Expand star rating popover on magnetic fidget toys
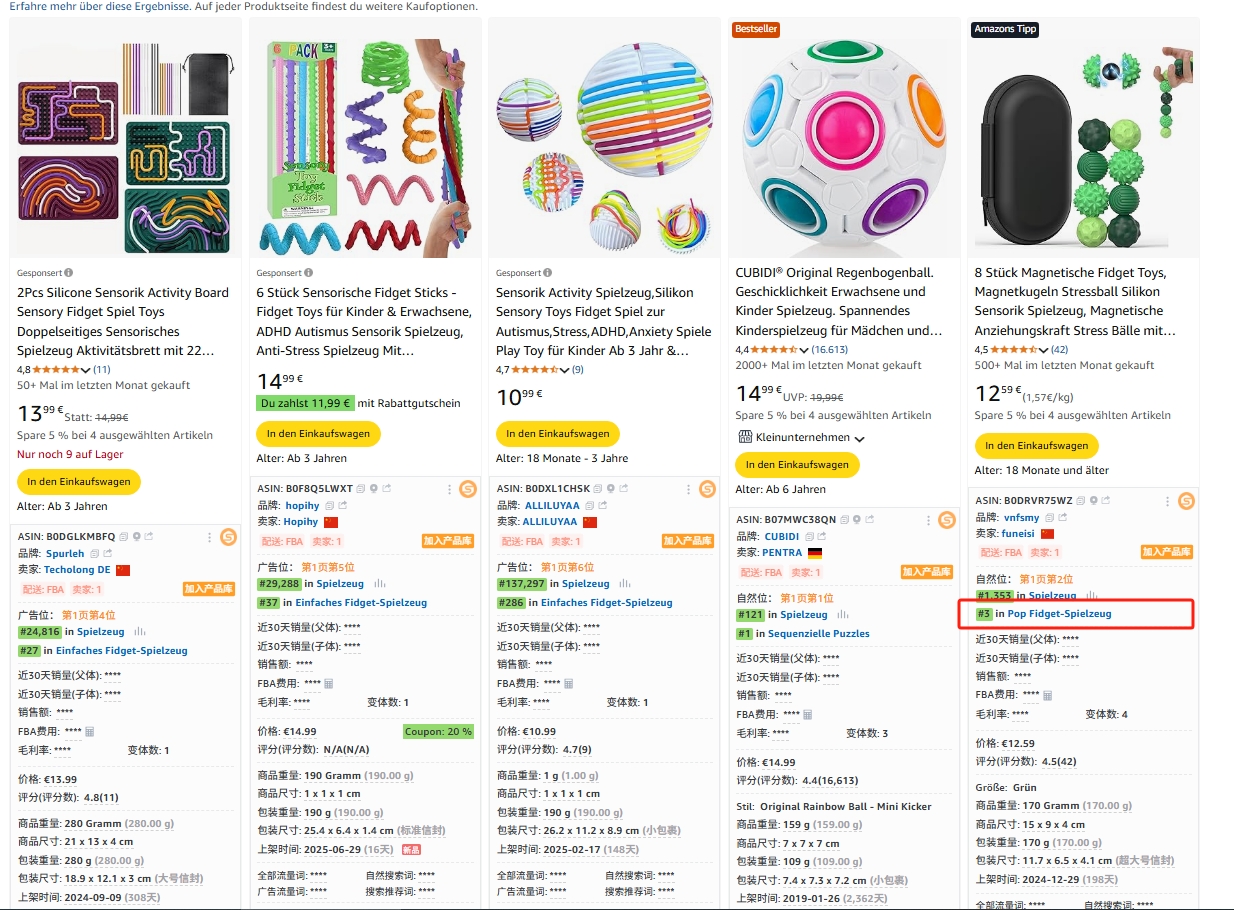The width and height of the screenshot is (1234, 910). pos(1044,350)
